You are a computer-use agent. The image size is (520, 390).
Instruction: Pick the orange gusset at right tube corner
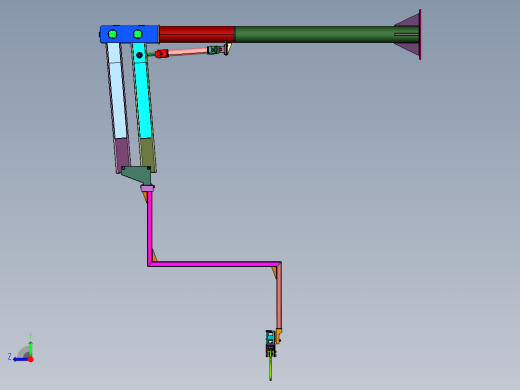click(275, 271)
